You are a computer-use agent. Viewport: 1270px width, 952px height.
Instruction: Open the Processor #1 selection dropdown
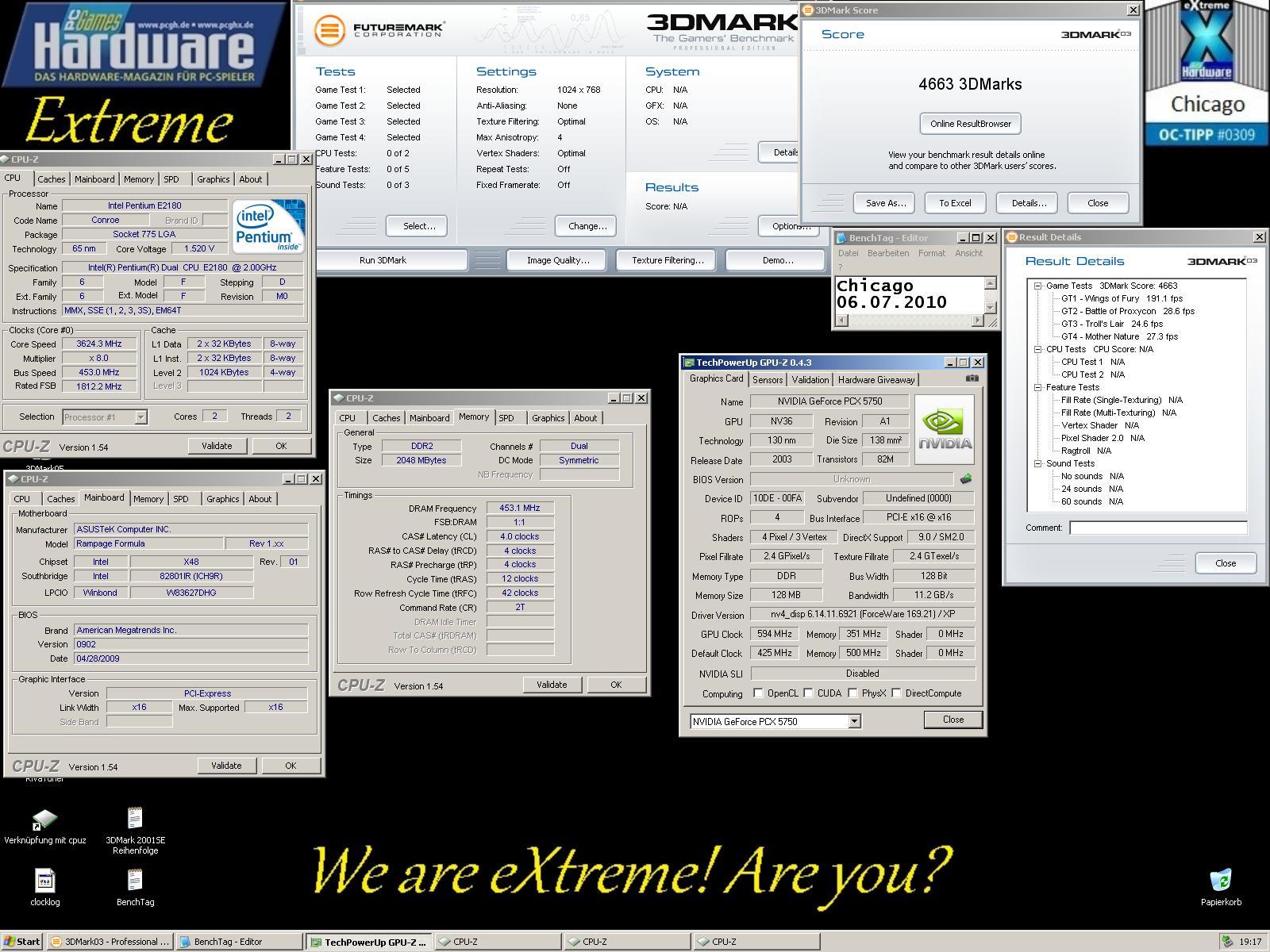140,417
